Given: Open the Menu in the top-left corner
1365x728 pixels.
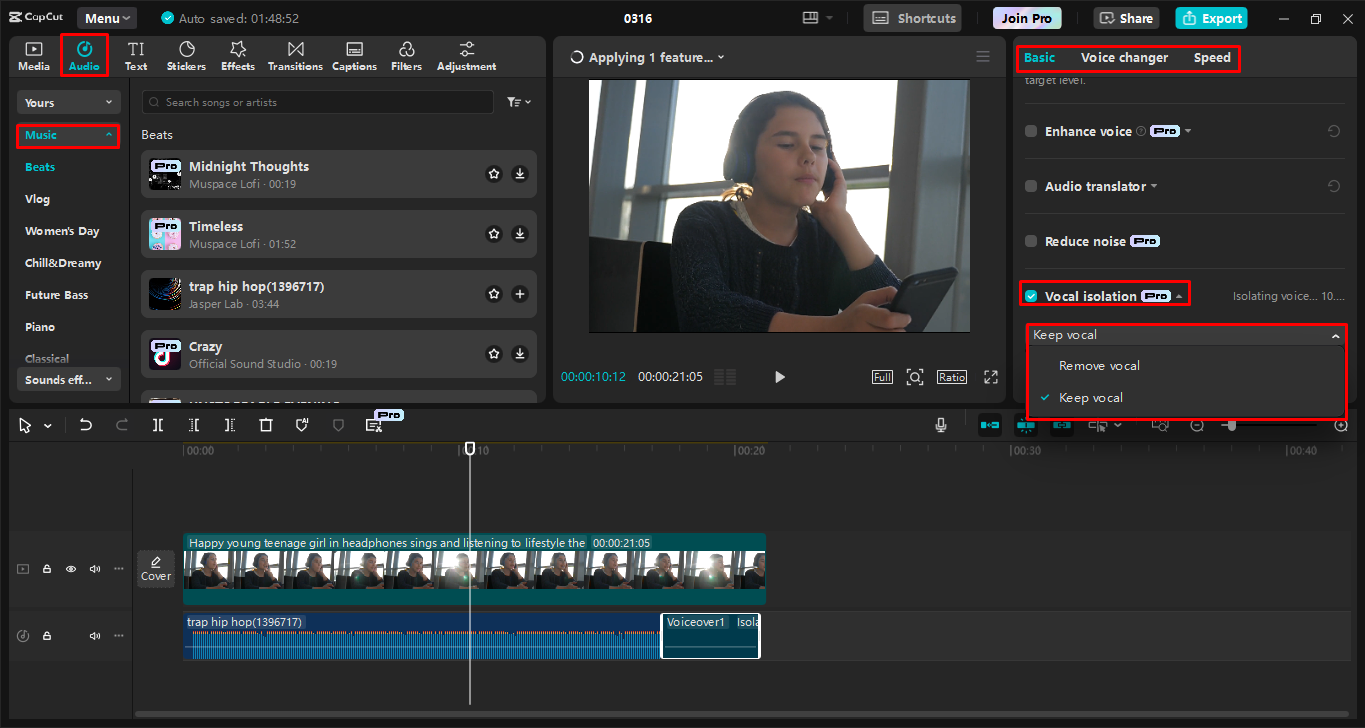Looking at the screenshot, I should click(x=106, y=17).
